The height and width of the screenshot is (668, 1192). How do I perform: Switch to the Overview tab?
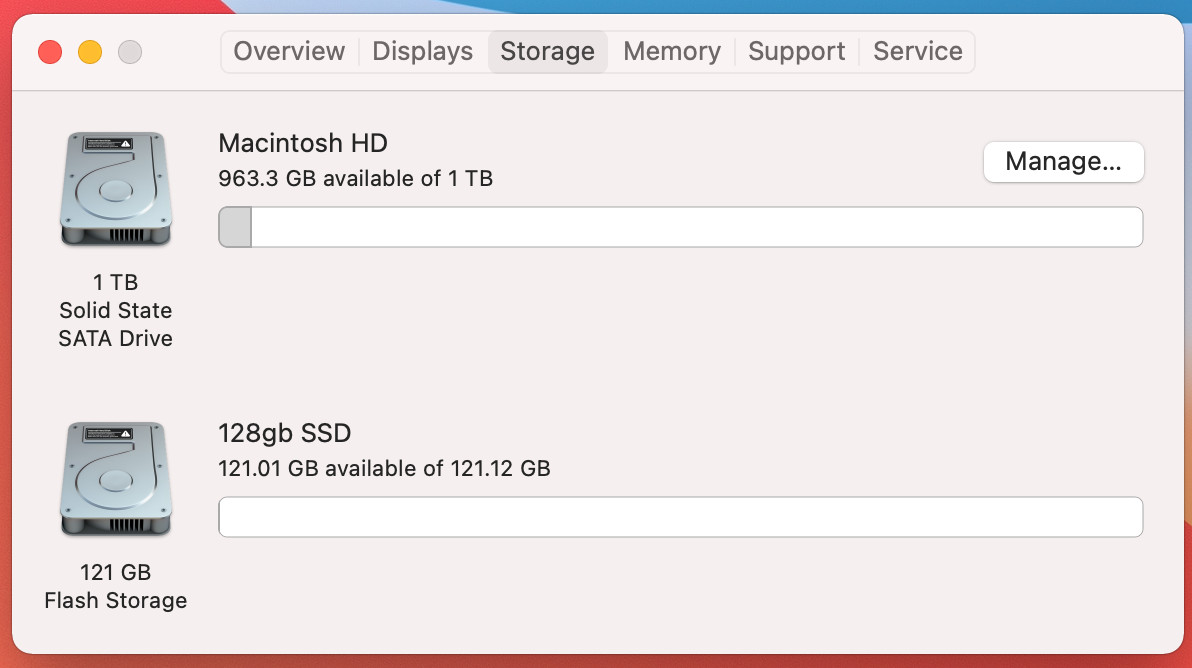[289, 52]
